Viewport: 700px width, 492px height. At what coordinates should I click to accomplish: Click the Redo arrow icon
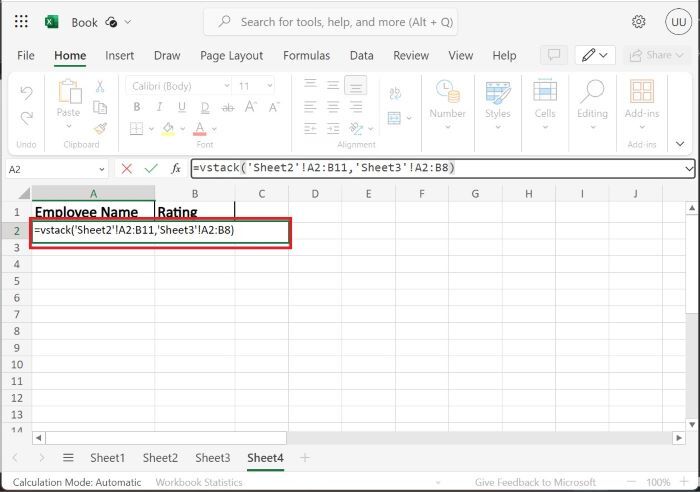[26, 118]
